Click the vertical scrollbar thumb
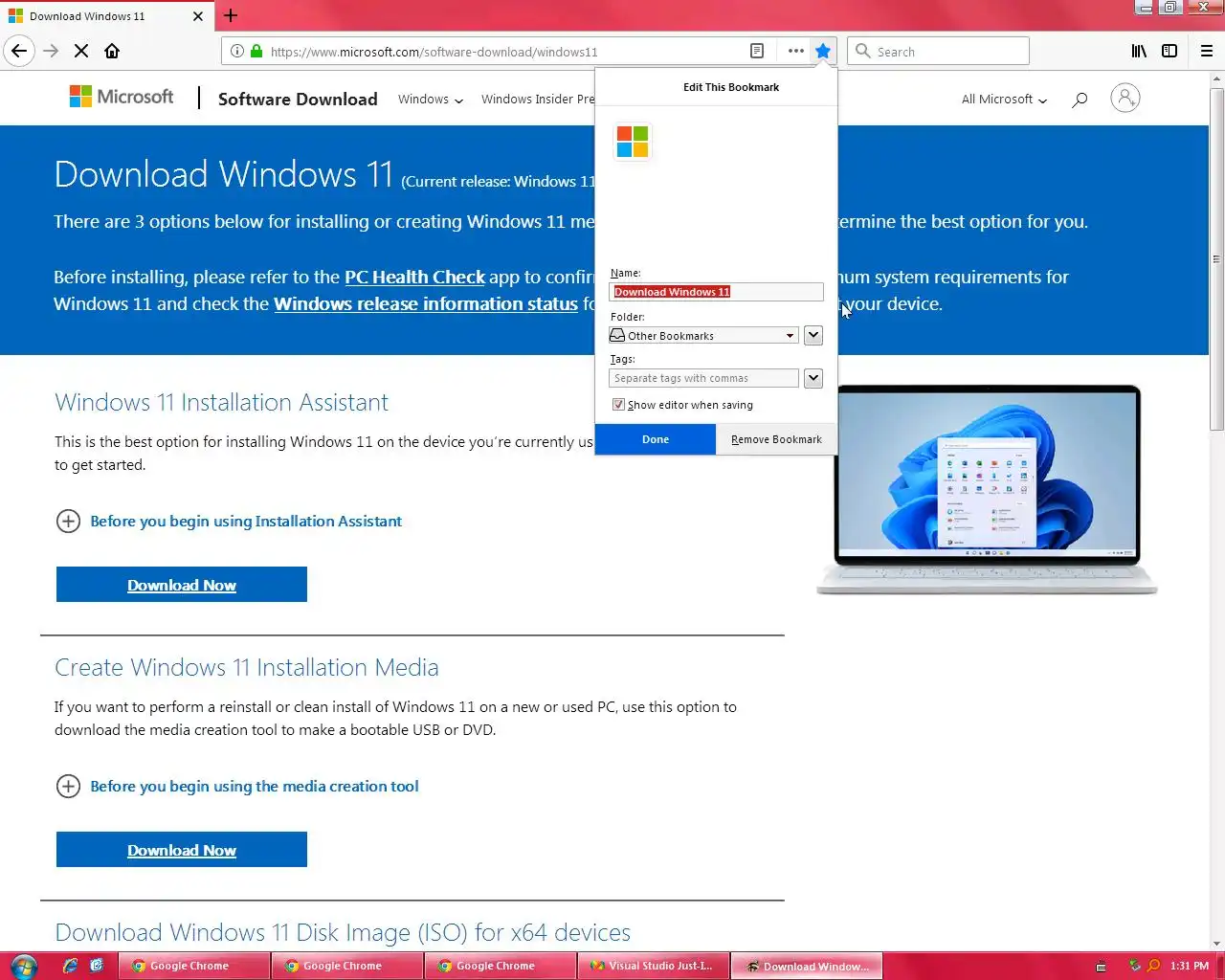The width and height of the screenshot is (1225, 980). coord(1216,258)
